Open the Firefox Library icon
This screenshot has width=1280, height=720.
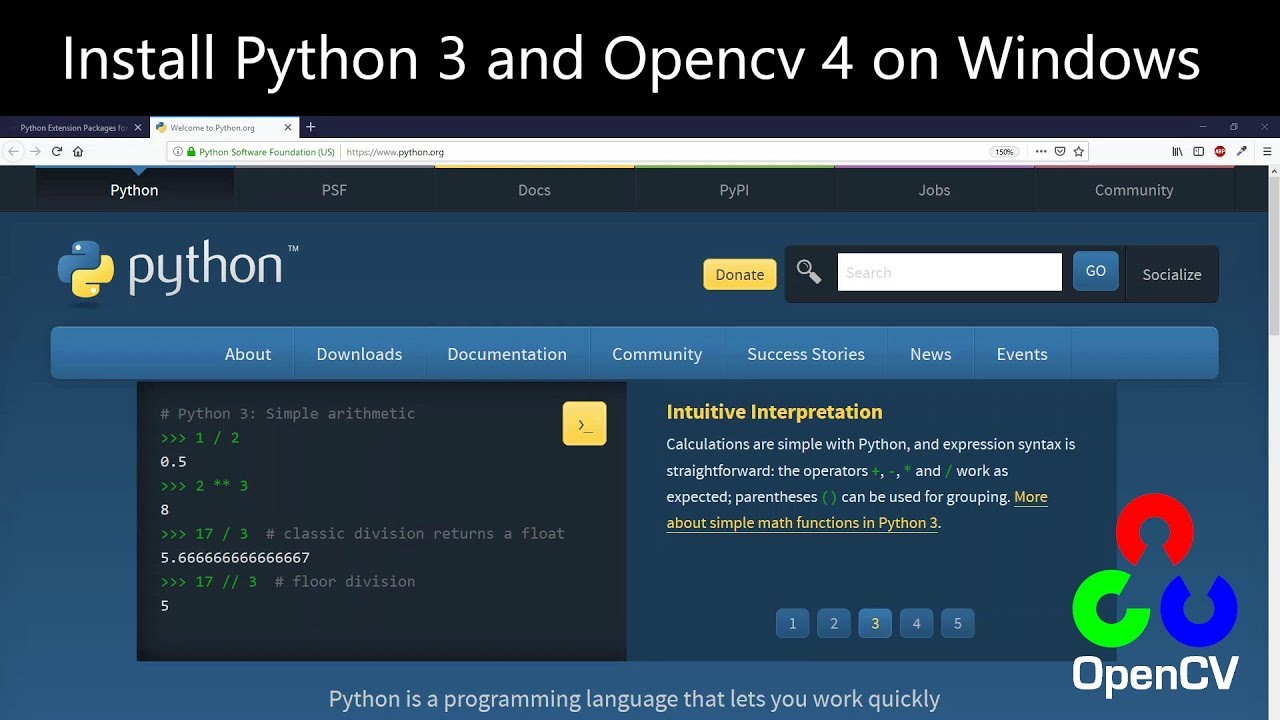tap(1177, 152)
